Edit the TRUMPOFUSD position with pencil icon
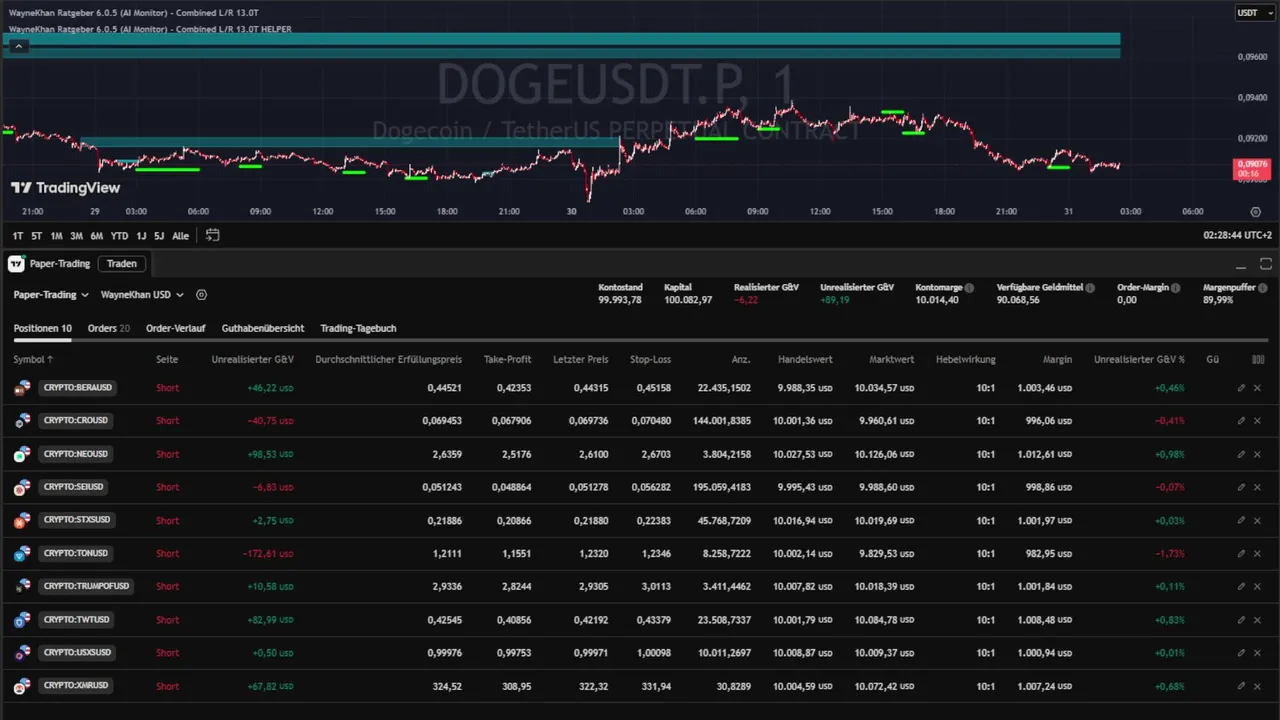 click(x=1241, y=586)
